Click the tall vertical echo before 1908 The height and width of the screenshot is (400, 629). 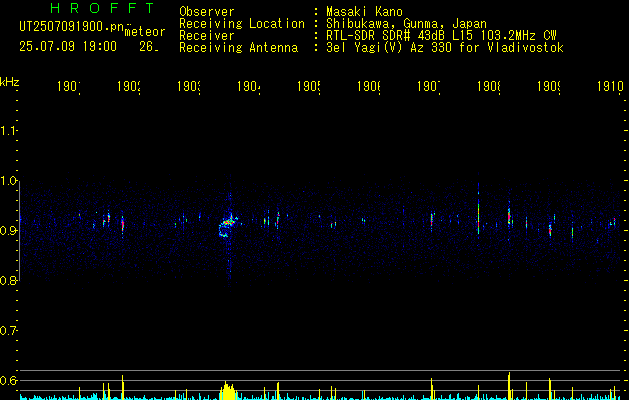coord(478,207)
